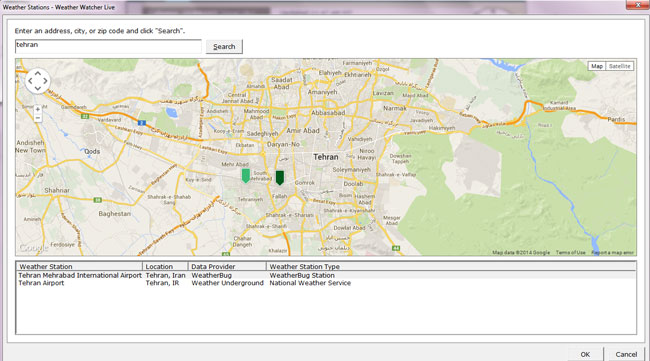Zoom in on the map
The height and width of the screenshot is (361, 650).
(x=38, y=109)
